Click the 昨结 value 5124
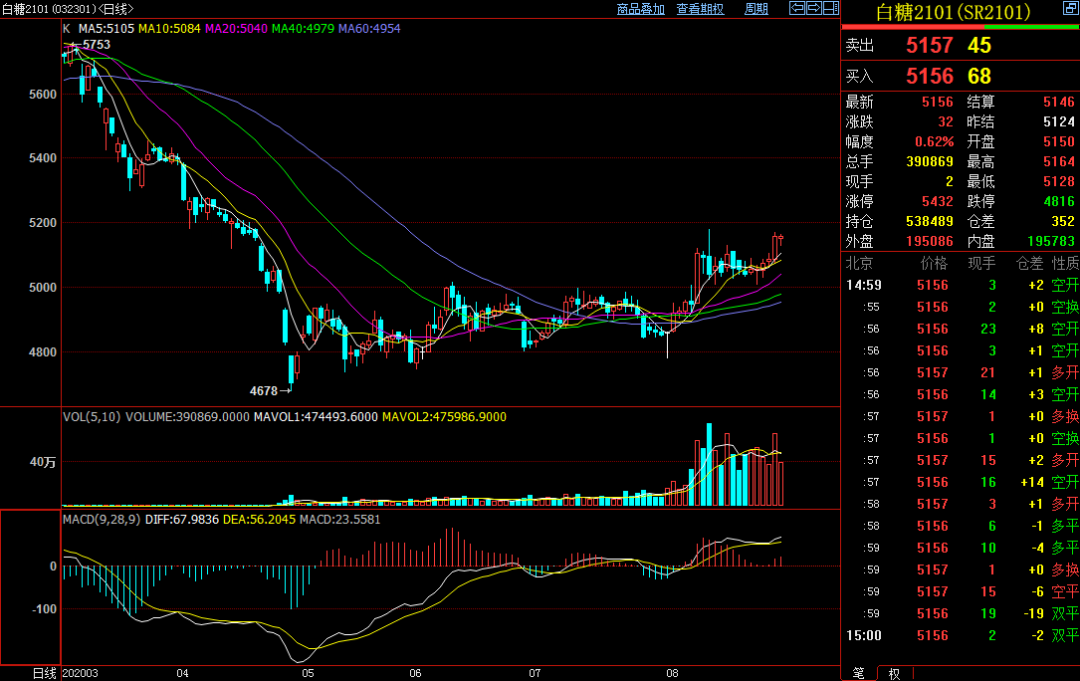This screenshot has width=1080, height=681. [x=1059, y=122]
